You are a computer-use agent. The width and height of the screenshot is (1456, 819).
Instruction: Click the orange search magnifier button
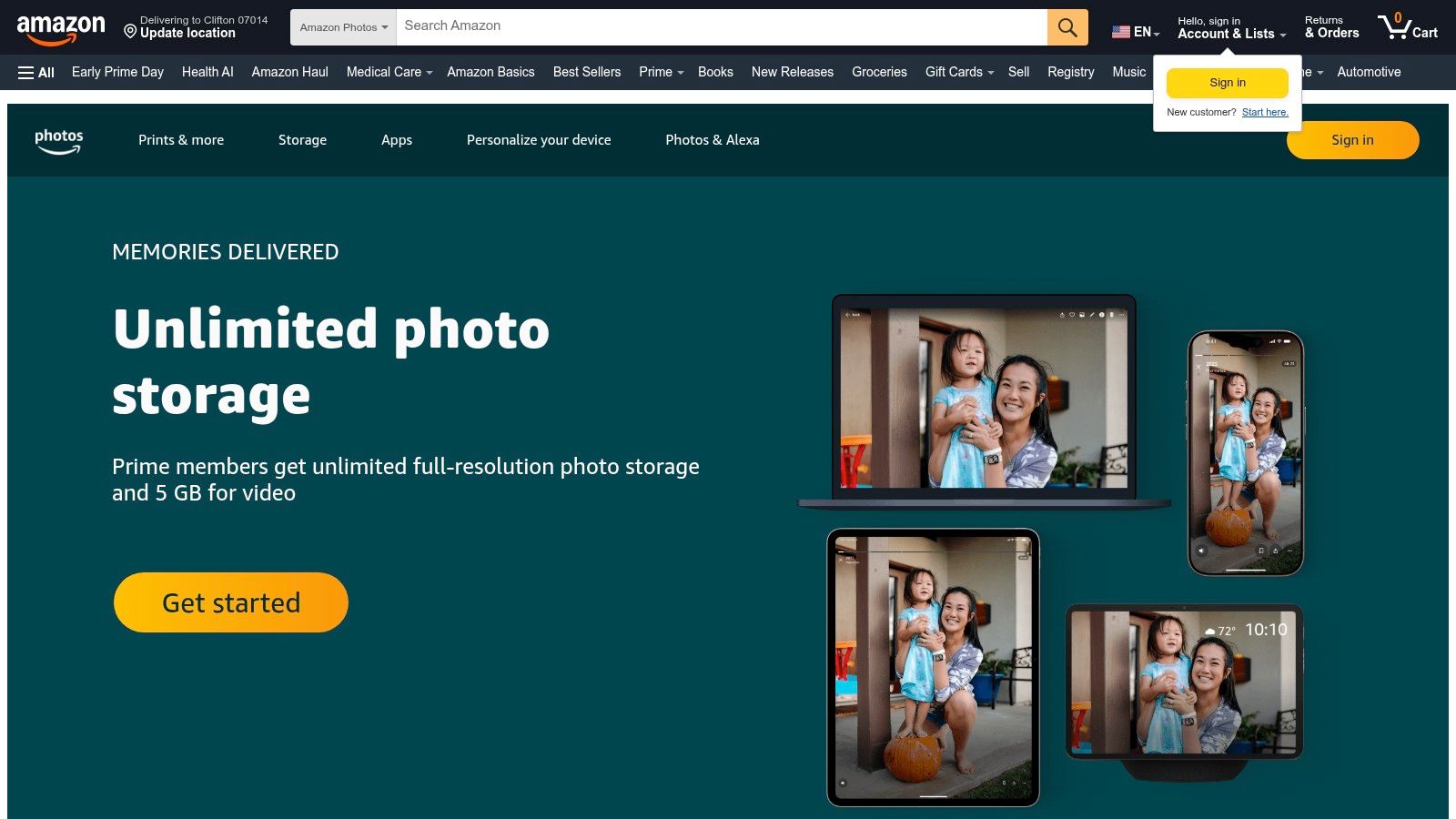(1067, 27)
